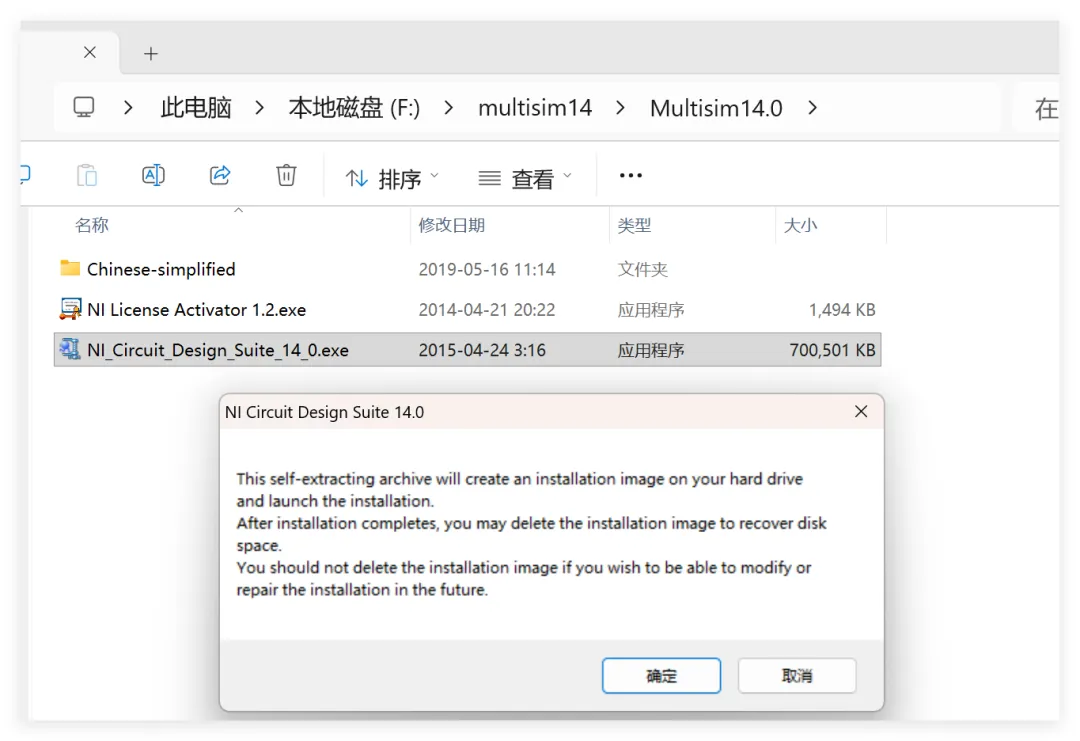Click the size 1,494 KB
The width and height of the screenshot is (1080, 741).
coord(842,310)
